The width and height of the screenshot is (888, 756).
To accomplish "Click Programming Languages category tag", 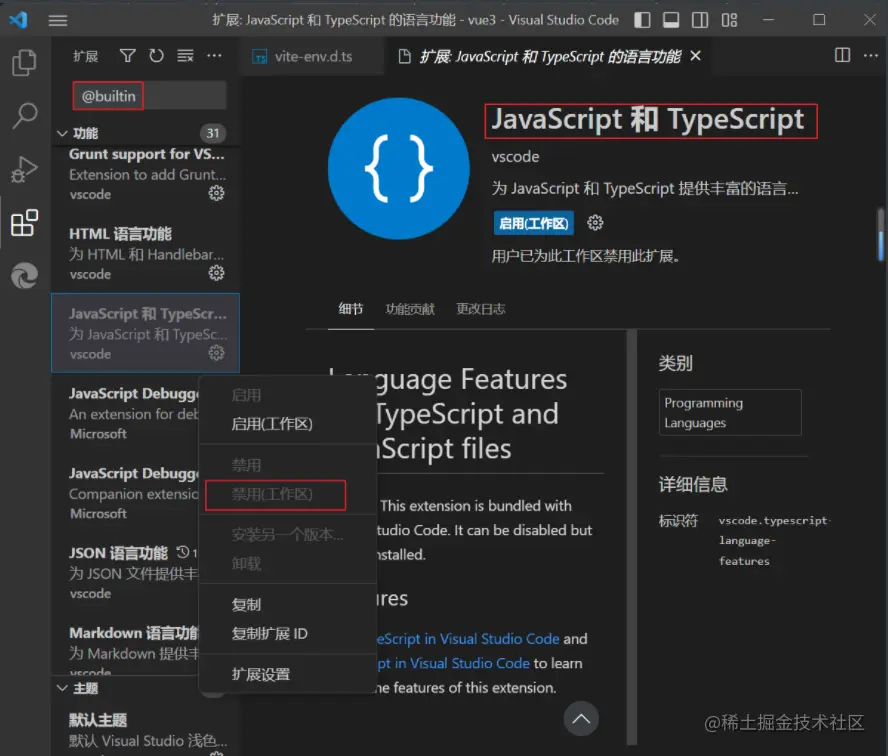I will coord(730,412).
